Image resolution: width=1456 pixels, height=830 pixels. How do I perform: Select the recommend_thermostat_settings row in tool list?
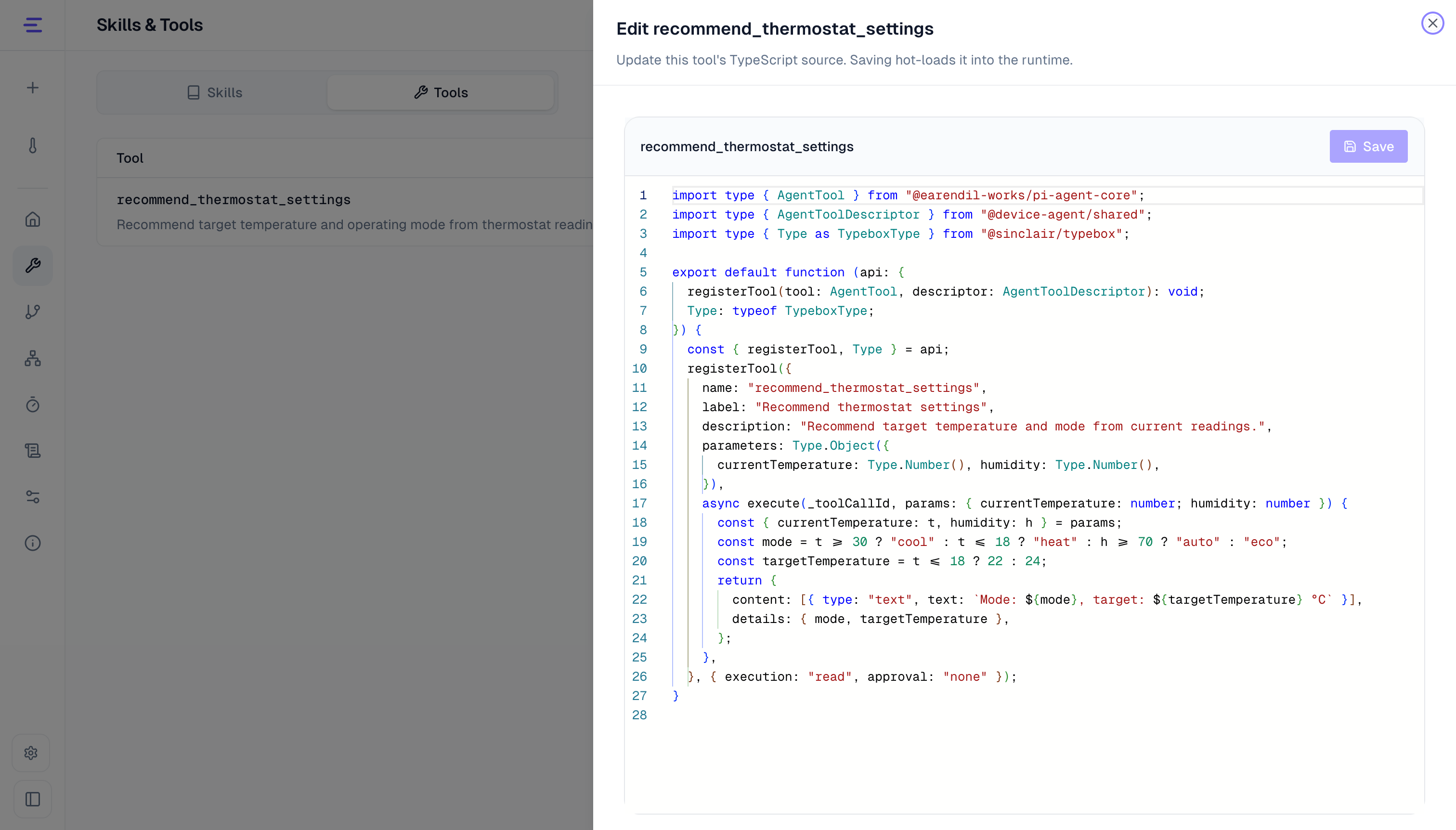tap(345, 211)
